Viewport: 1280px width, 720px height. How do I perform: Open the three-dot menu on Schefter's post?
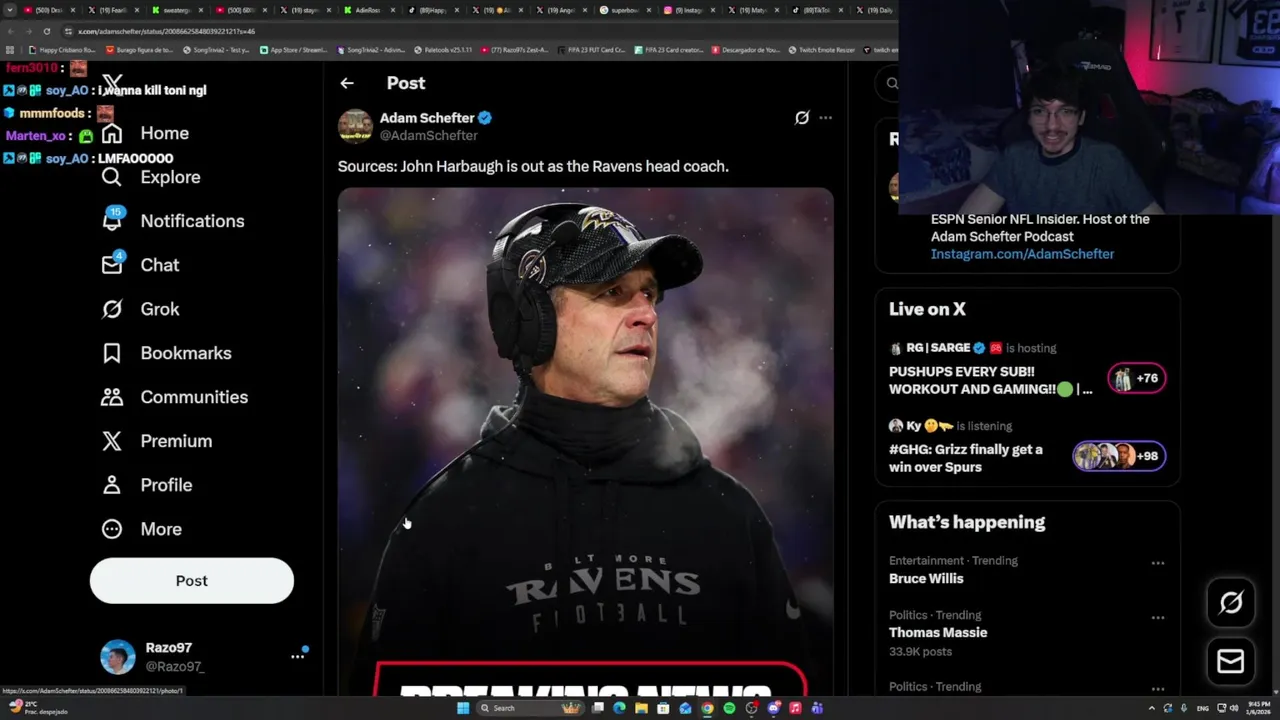(825, 118)
